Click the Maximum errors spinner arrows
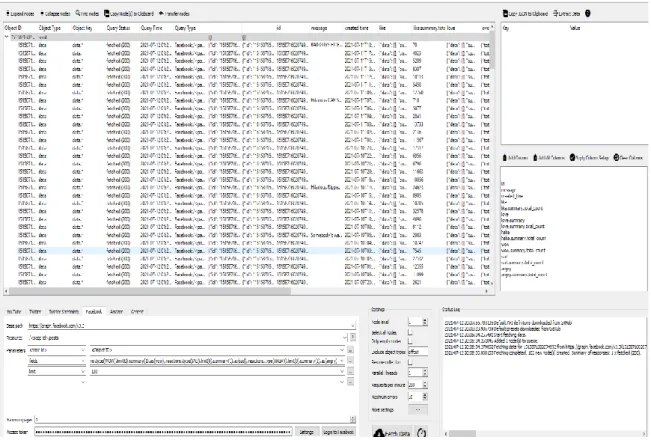Screen dimensions: 651x440 (425, 397)
